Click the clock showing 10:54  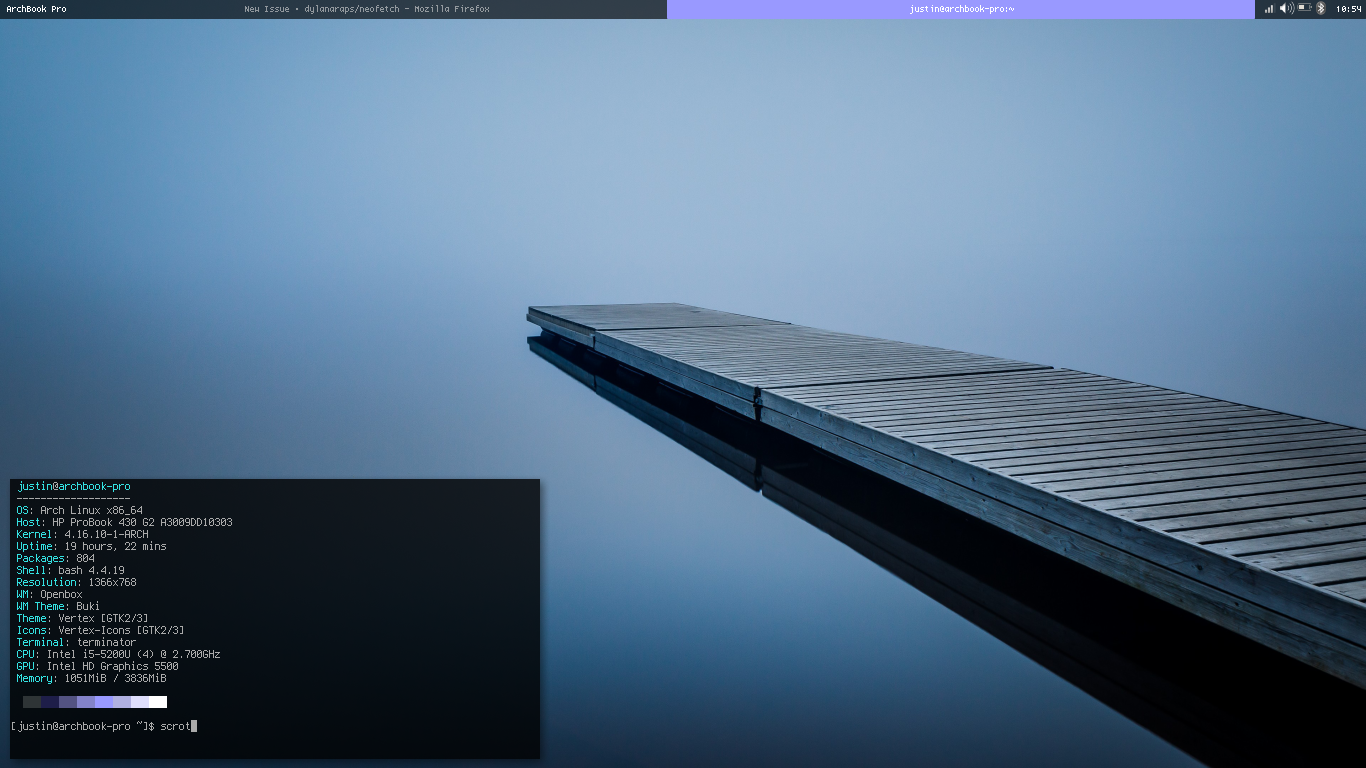click(x=1348, y=8)
